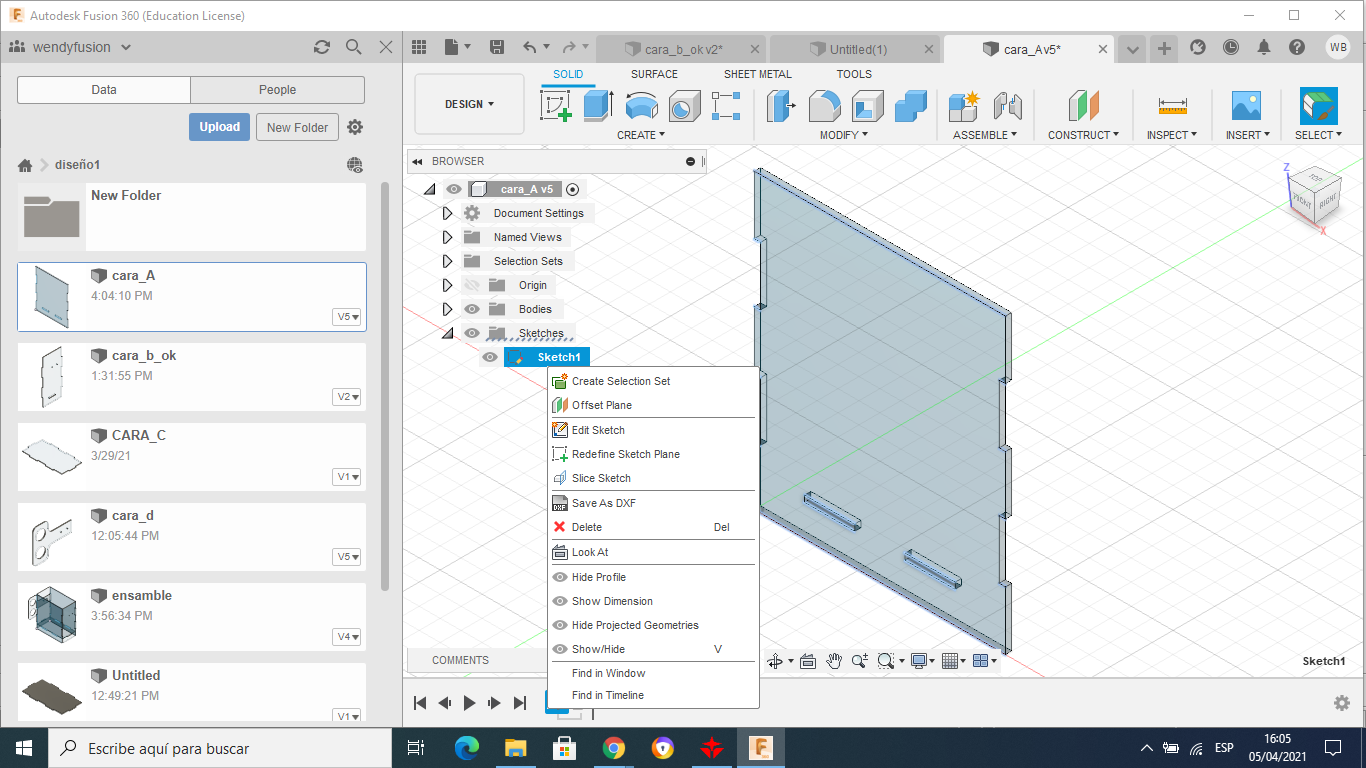This screenshot has height=768, width=1366.
Task: Expand the Bodies folder
Action: (x=447, y=309)
